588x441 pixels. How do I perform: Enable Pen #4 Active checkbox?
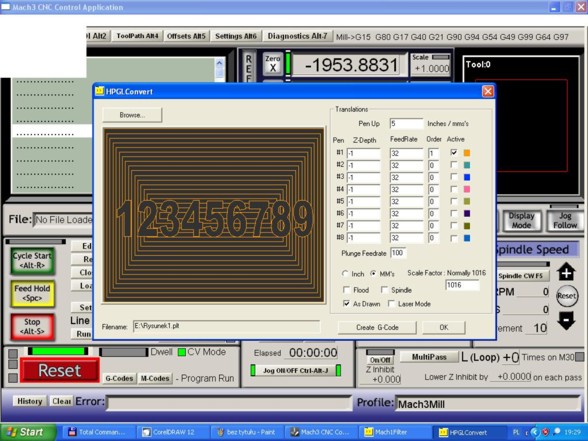click(x=454, y=189)
